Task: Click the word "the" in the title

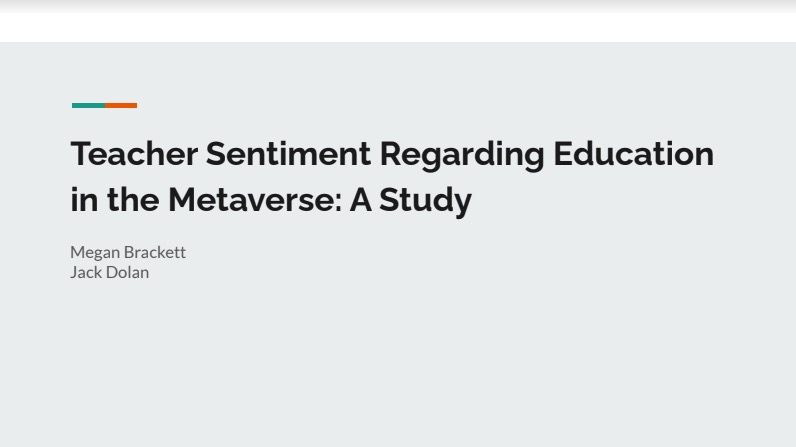Action: (133, 200)
